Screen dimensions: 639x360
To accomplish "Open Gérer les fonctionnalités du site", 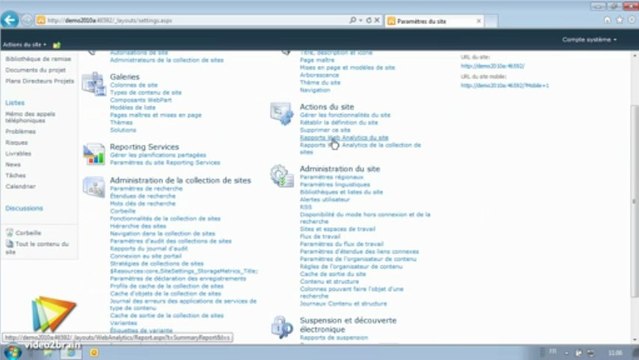I will click(345, 115).
